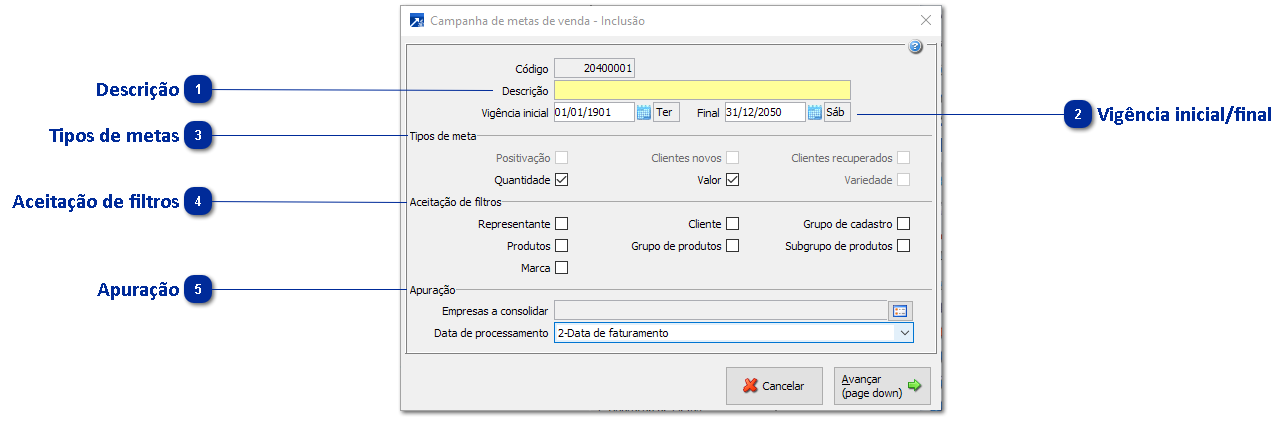Screen dimensions: 1288x427
Task: Click numbered callout 2 for Vigência
Action: pos(1078,114)
